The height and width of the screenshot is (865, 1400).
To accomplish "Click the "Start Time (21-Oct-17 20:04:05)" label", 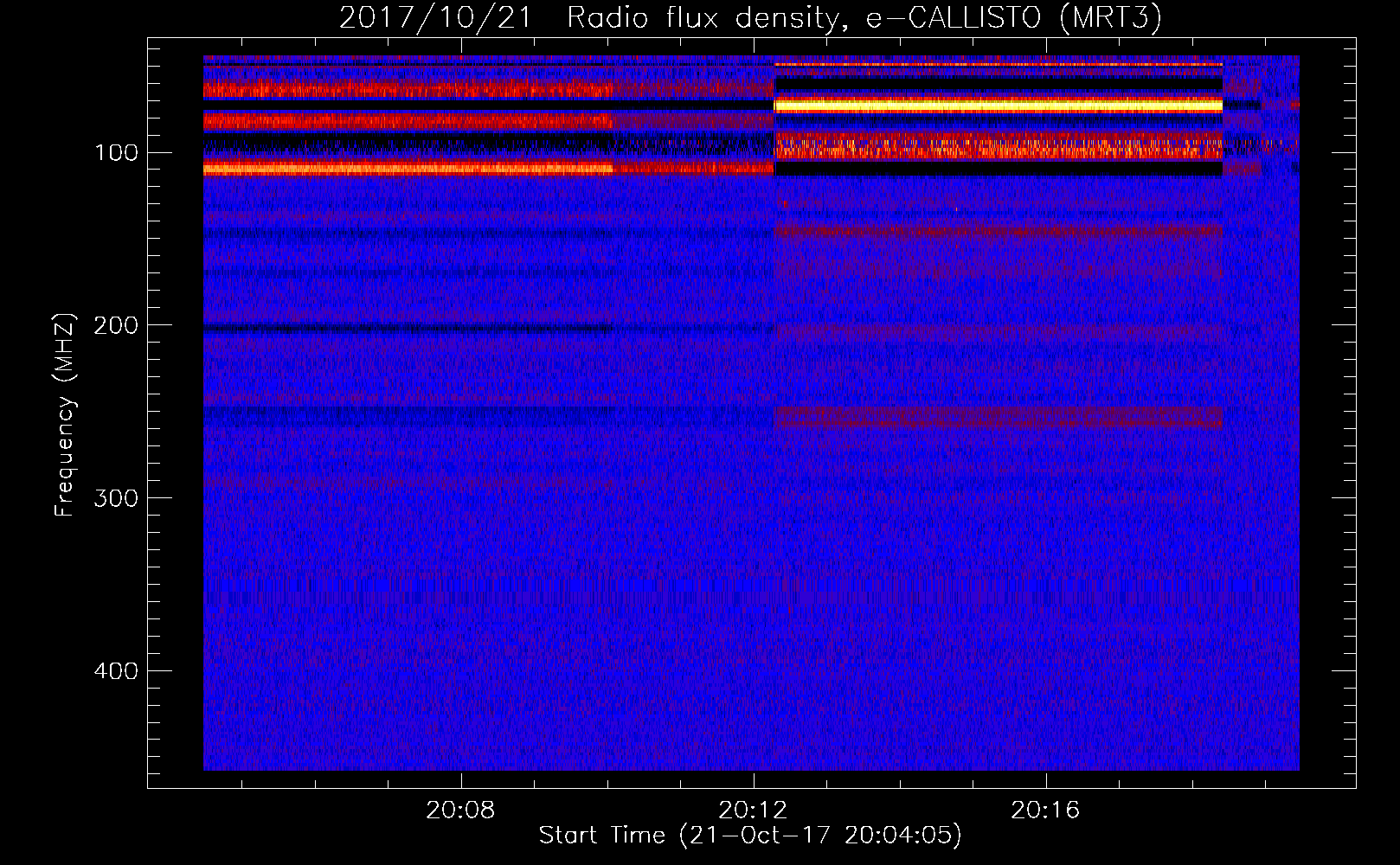I will coord(750,835).
